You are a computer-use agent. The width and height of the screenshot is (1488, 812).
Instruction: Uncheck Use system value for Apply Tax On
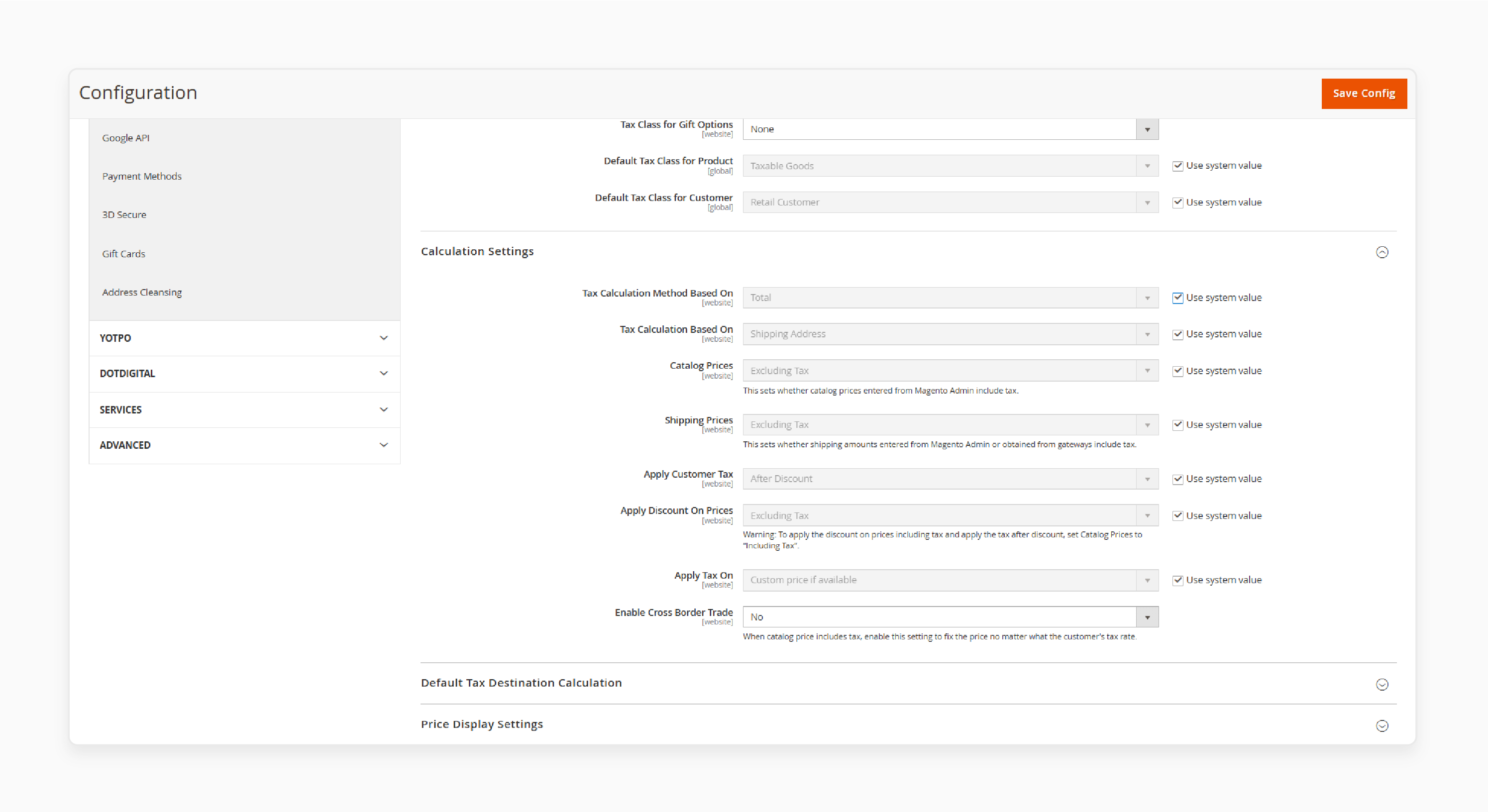coord(1177,581)
